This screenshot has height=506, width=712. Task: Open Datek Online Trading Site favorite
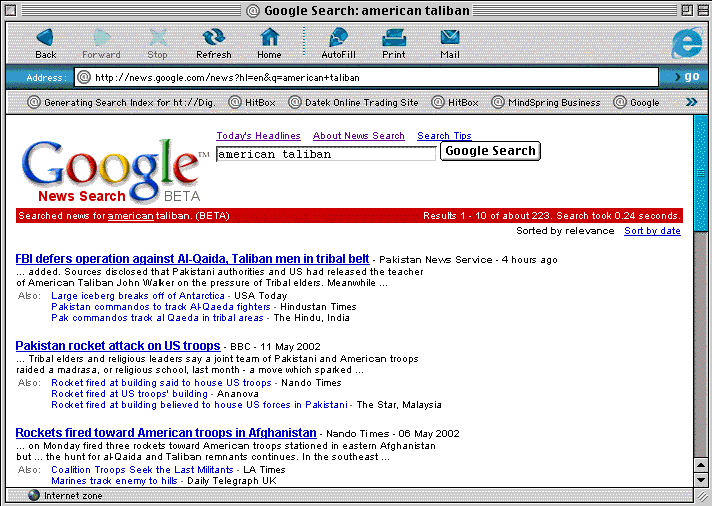[x=353, y=102]
